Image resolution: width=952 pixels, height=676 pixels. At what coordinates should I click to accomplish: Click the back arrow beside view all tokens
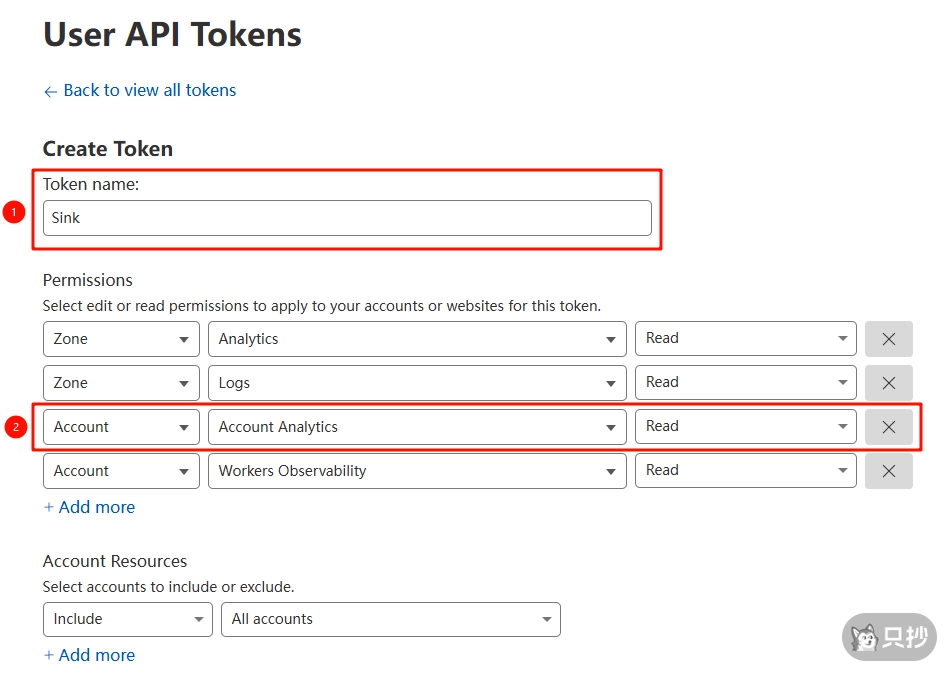pos(50,90)
